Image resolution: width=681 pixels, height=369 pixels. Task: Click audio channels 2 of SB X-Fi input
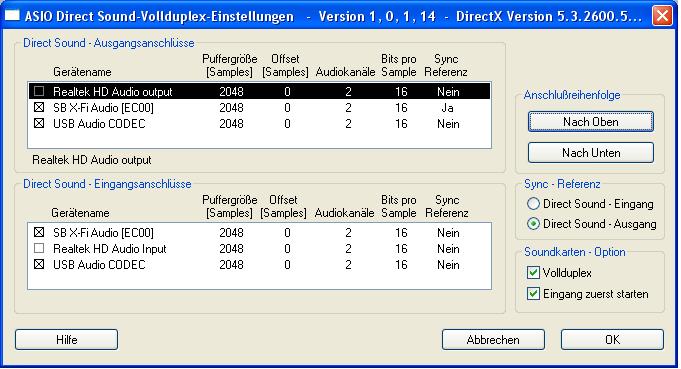click(x=348, y=233)
